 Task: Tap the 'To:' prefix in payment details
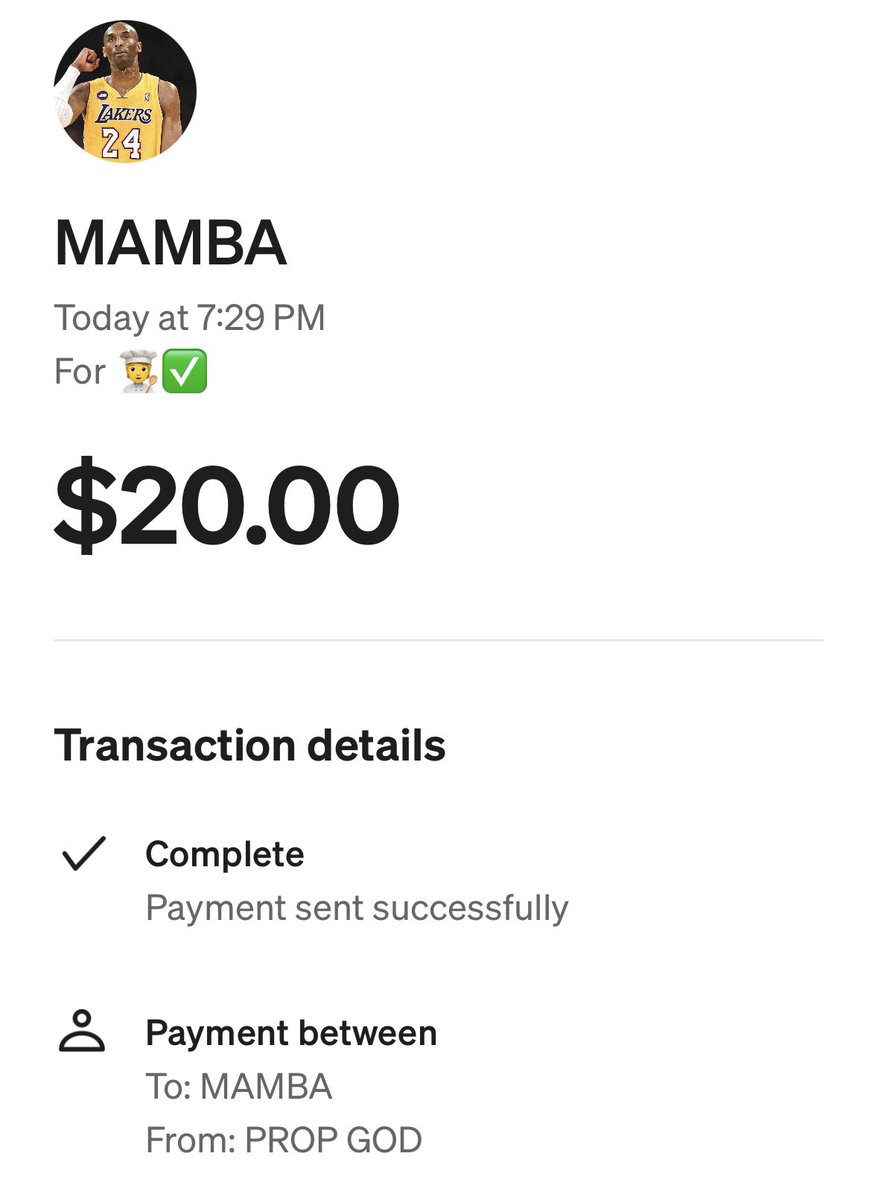(x=169, y=1087)
